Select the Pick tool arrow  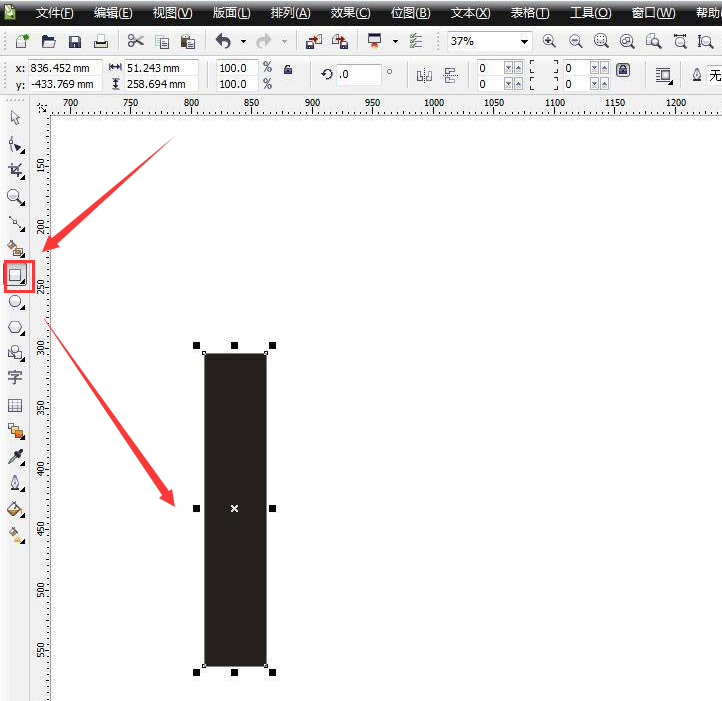click(x=16, y=118)
